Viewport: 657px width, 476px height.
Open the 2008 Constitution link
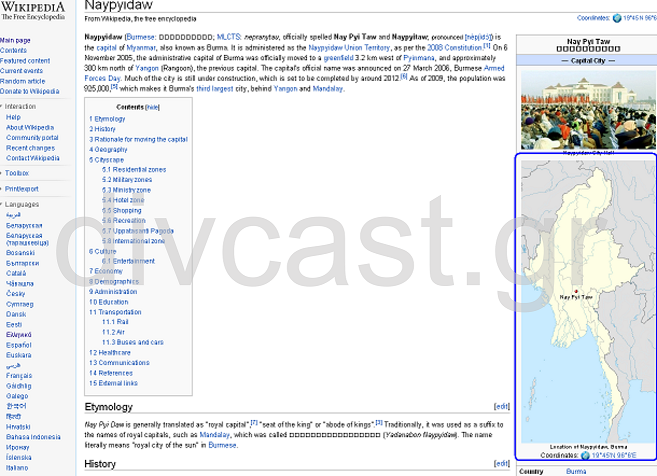click(x=455, y=48)
